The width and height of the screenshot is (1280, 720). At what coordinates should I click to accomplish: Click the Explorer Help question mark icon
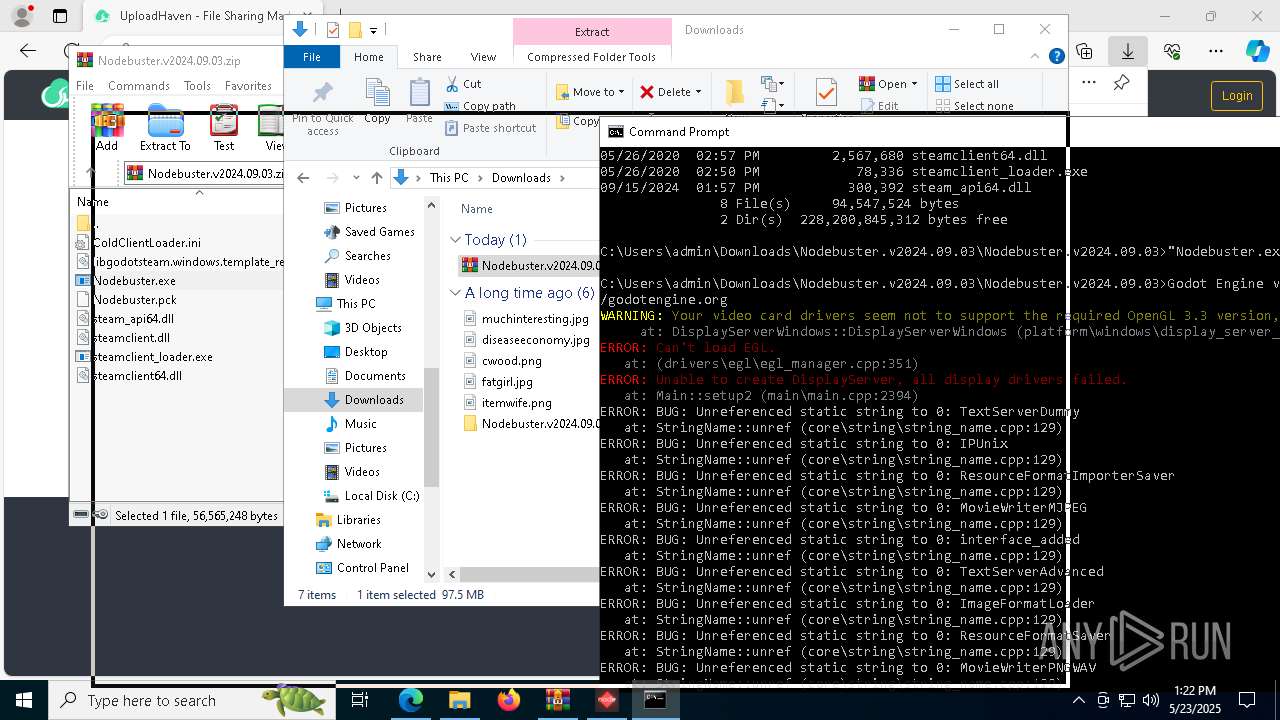[x=1056, y=57]
